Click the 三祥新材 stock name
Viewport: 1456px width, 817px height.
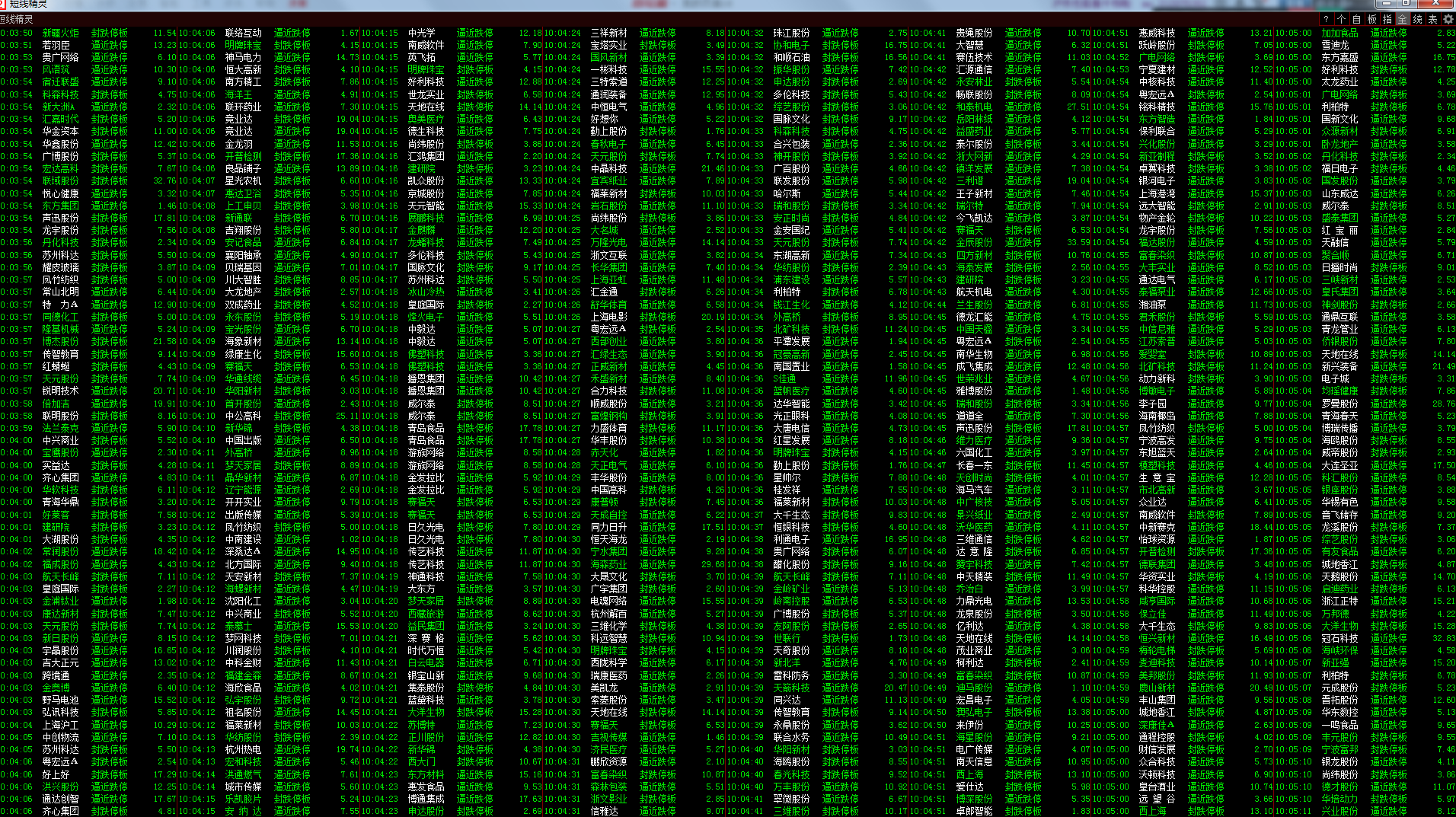(608, 33)
